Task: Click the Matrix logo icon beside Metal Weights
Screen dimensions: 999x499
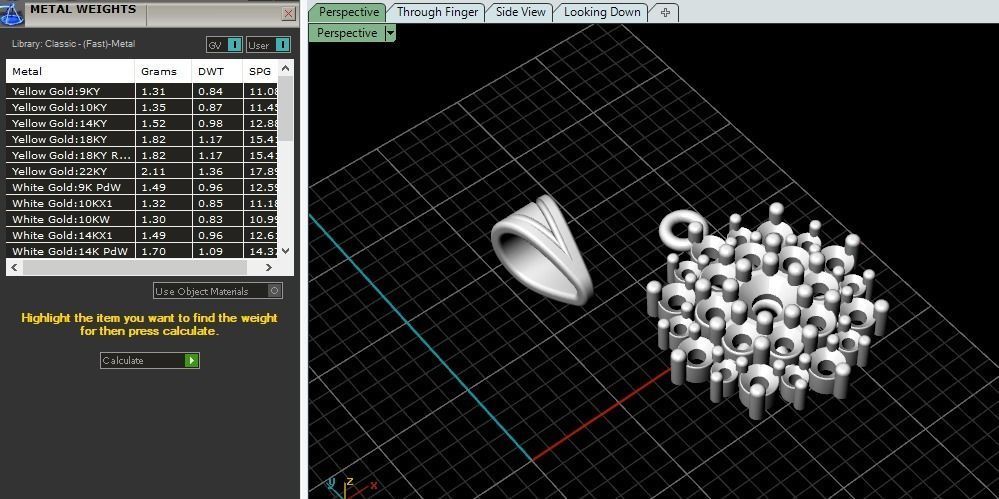Action: 12,13
